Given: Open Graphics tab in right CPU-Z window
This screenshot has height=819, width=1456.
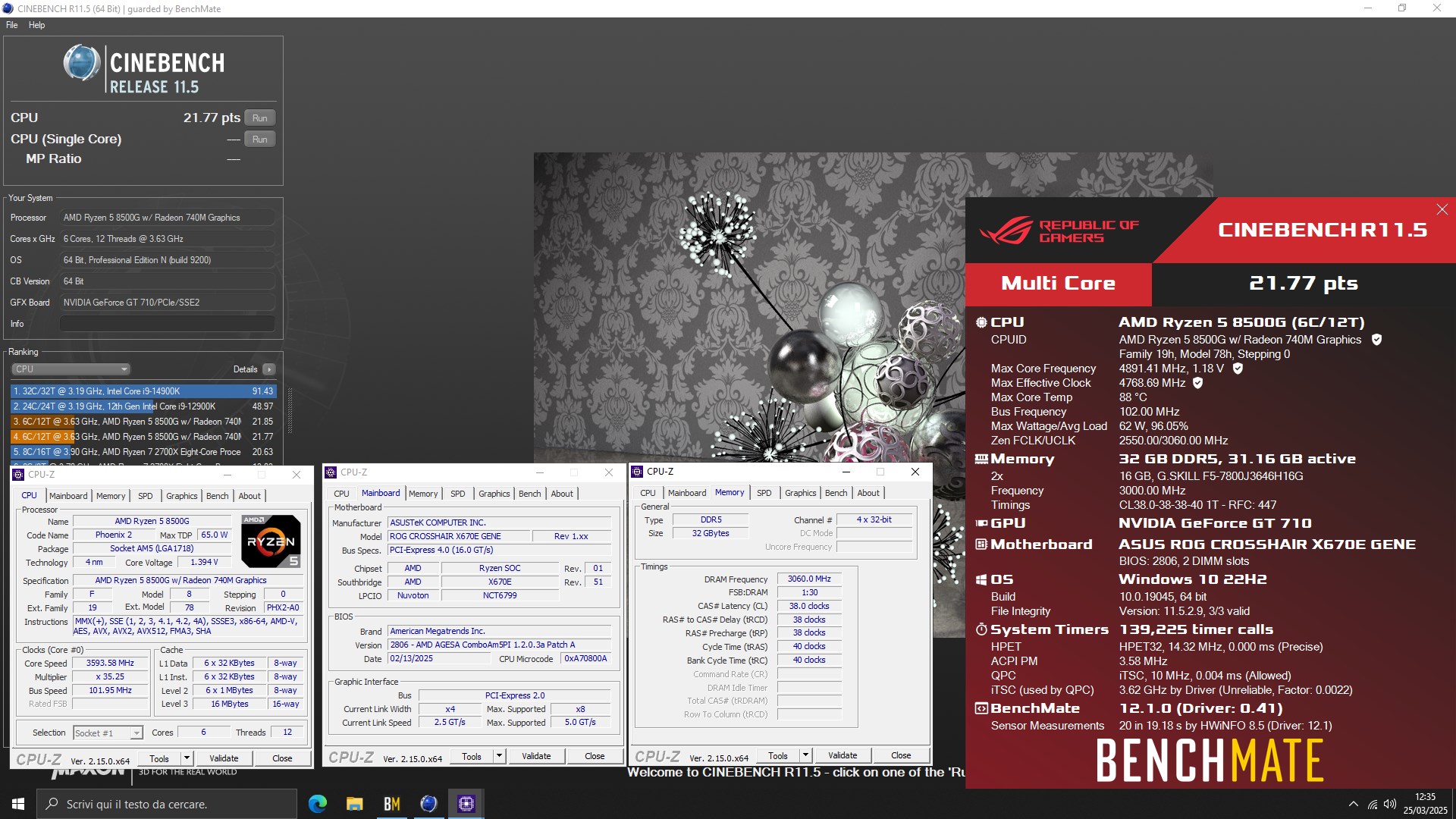Looking at the screenshot, I should [x=800, y=493].
